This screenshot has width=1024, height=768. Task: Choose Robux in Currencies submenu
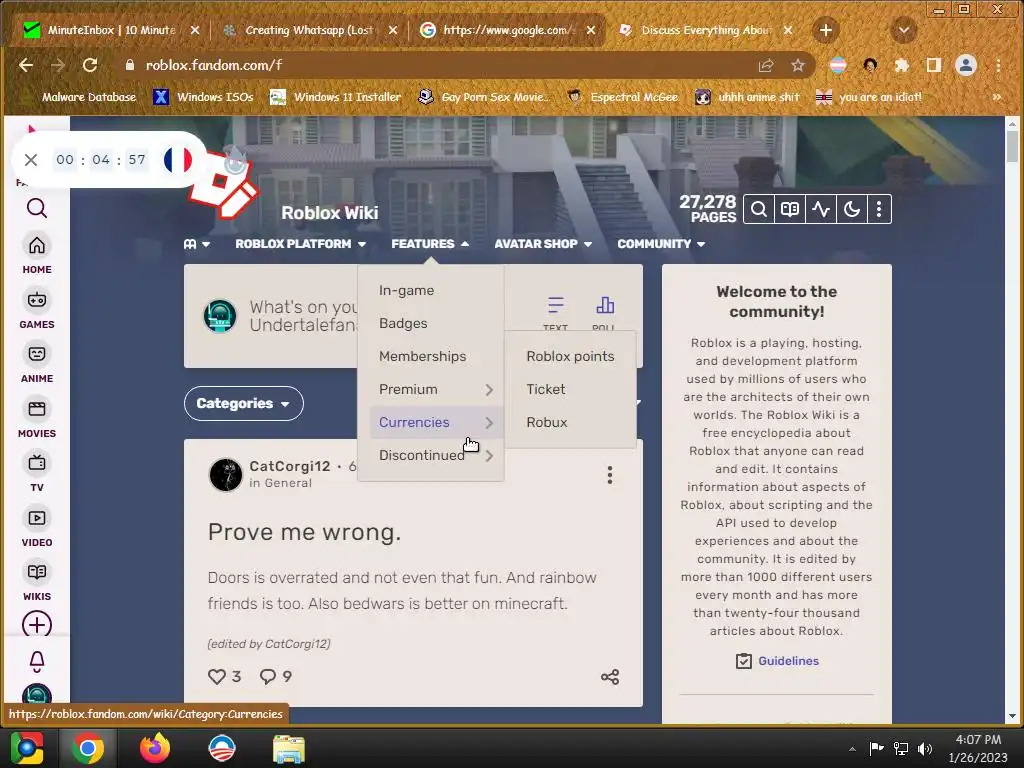(x=547, y=423)
